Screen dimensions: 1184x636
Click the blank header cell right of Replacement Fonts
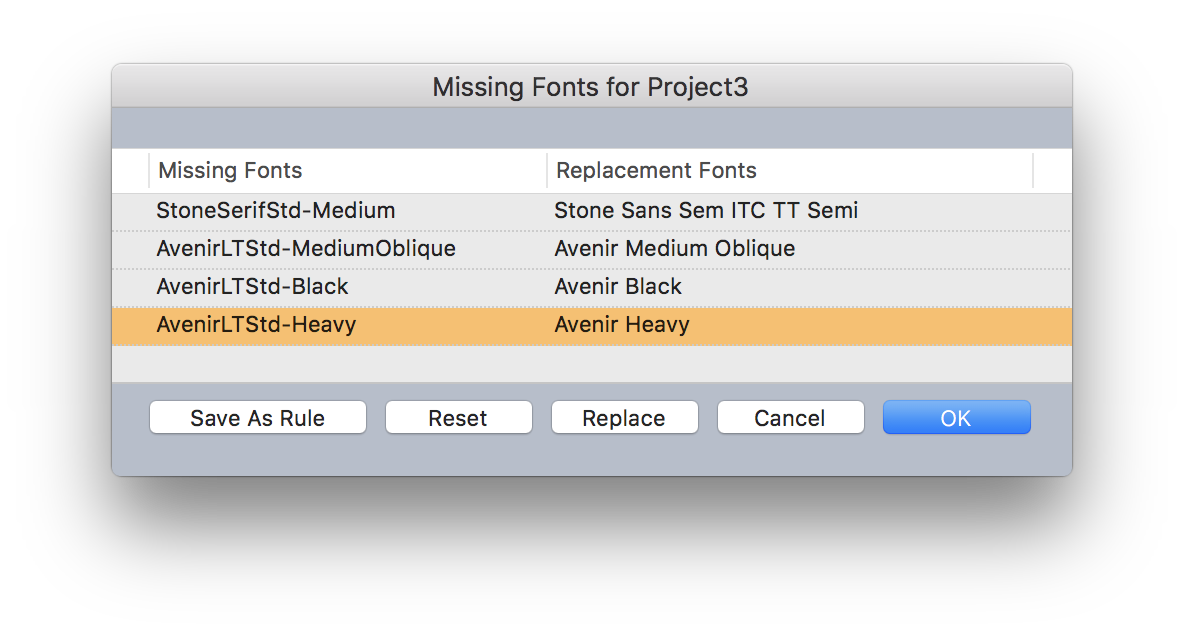tap(1052, 171)
